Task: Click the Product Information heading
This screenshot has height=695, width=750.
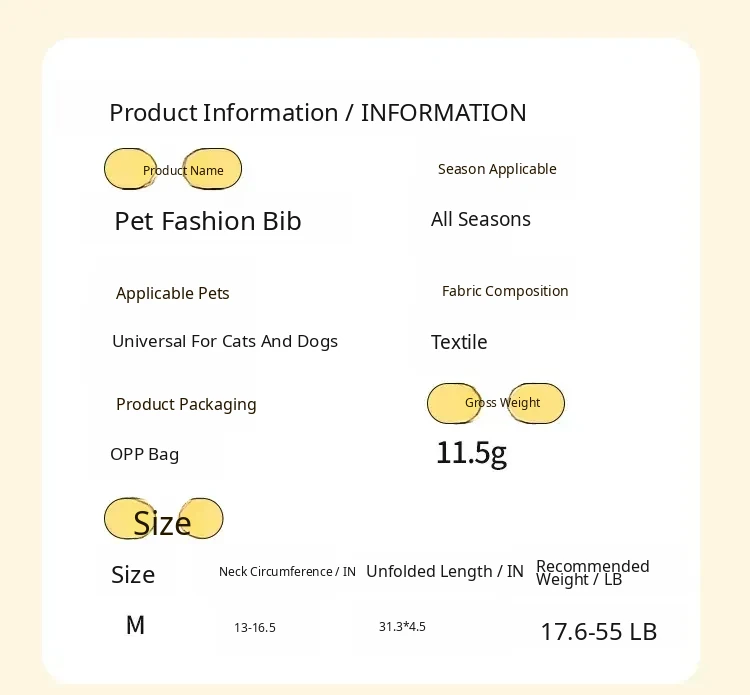Action: (317, 113)
